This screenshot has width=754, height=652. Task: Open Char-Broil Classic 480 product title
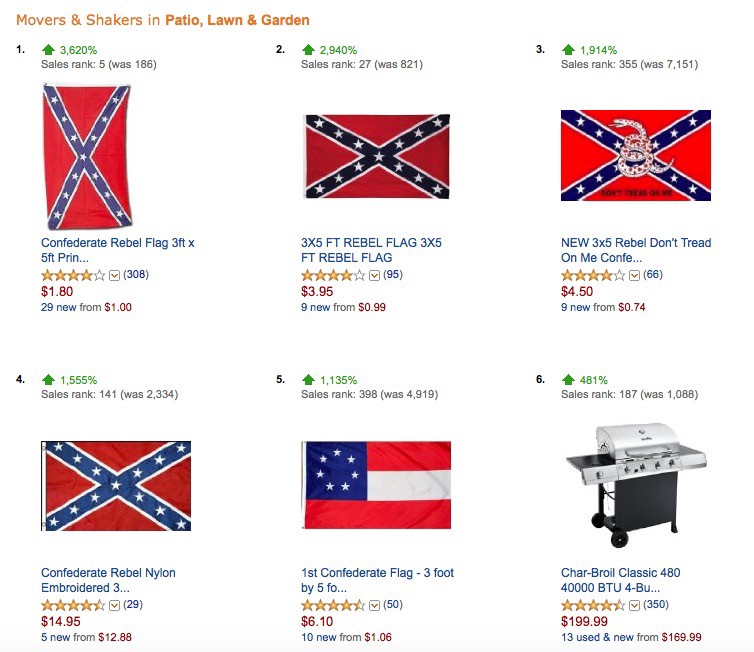coord(620,580)
